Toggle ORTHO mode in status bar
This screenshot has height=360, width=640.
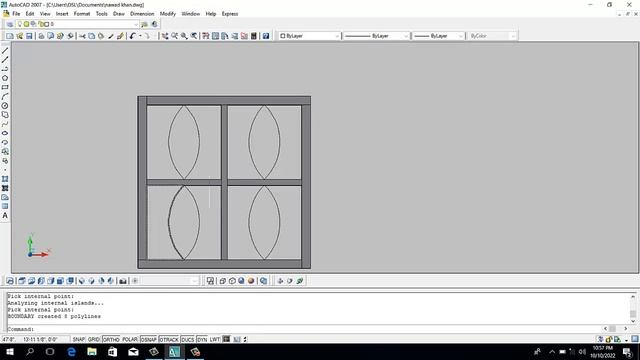[x=111, y=339]
